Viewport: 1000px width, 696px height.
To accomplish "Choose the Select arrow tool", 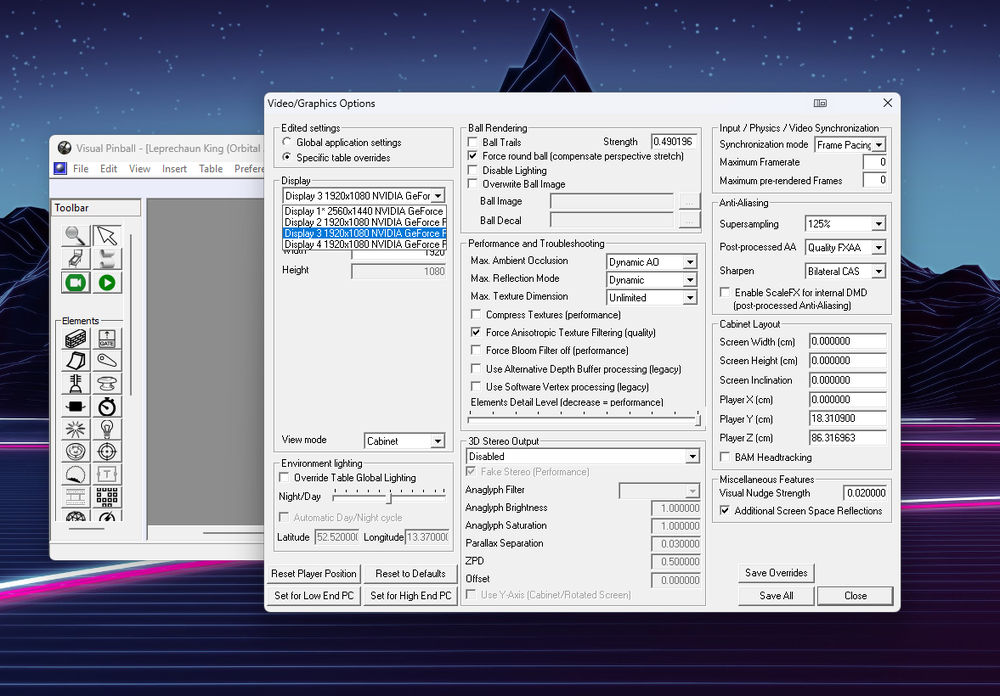I will 107,235.
